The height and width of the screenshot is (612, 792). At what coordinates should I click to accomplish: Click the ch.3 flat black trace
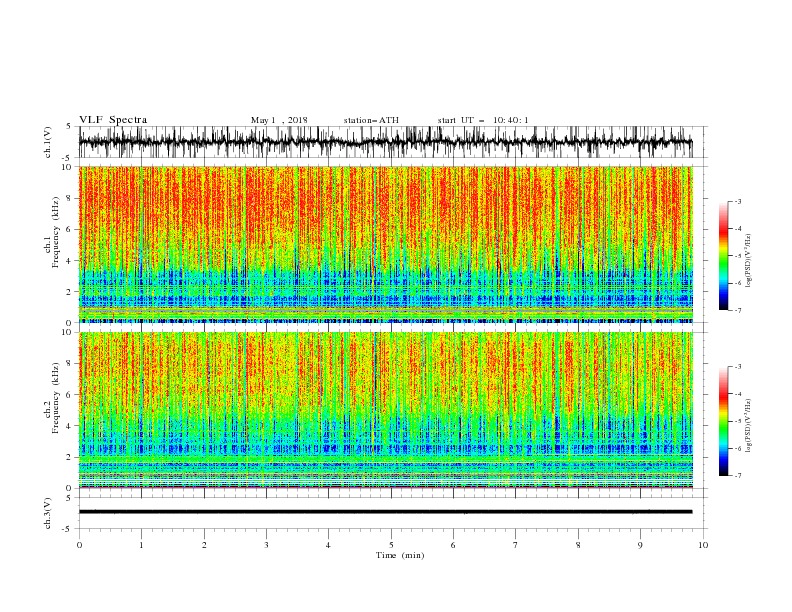point(385,512)
